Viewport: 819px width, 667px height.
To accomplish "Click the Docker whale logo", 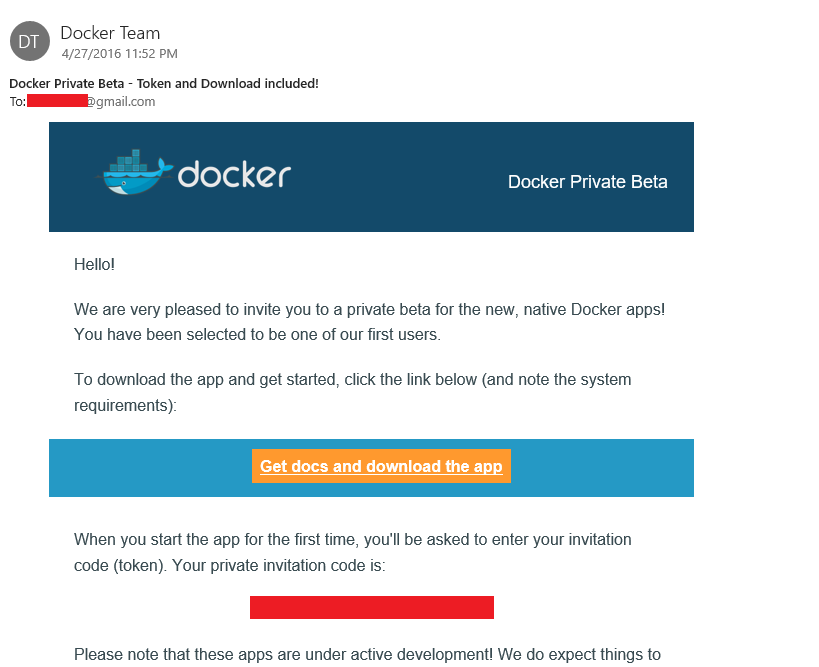I will [135, 172].
